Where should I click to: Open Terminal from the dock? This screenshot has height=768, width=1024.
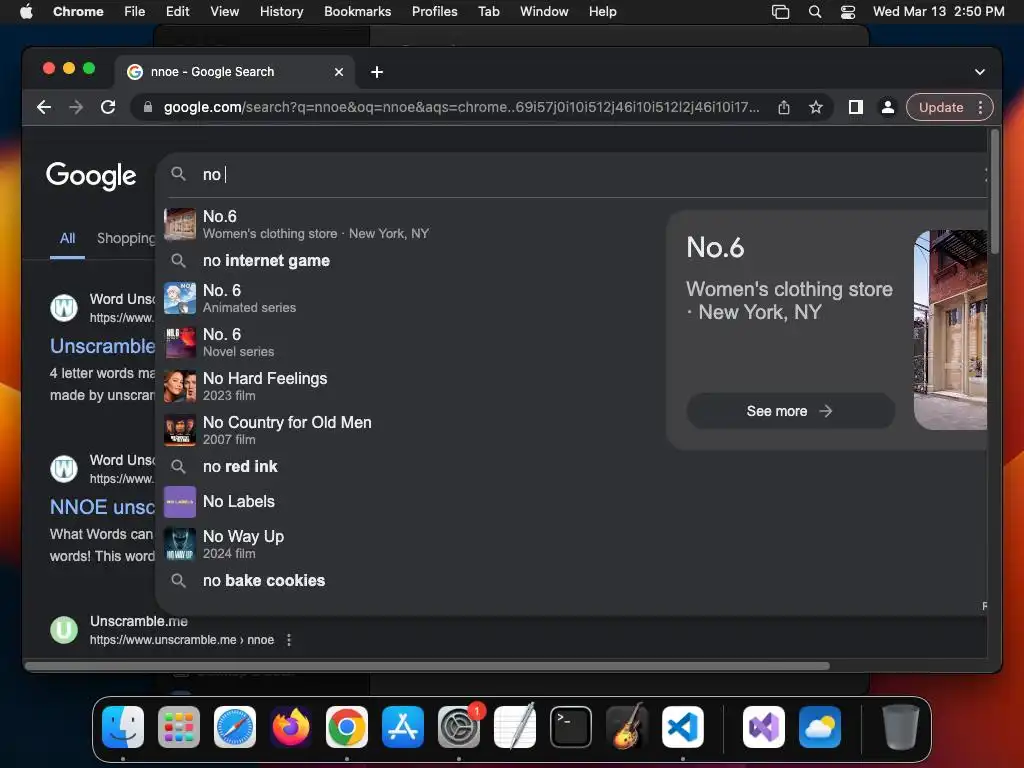(x=571, y=727)
